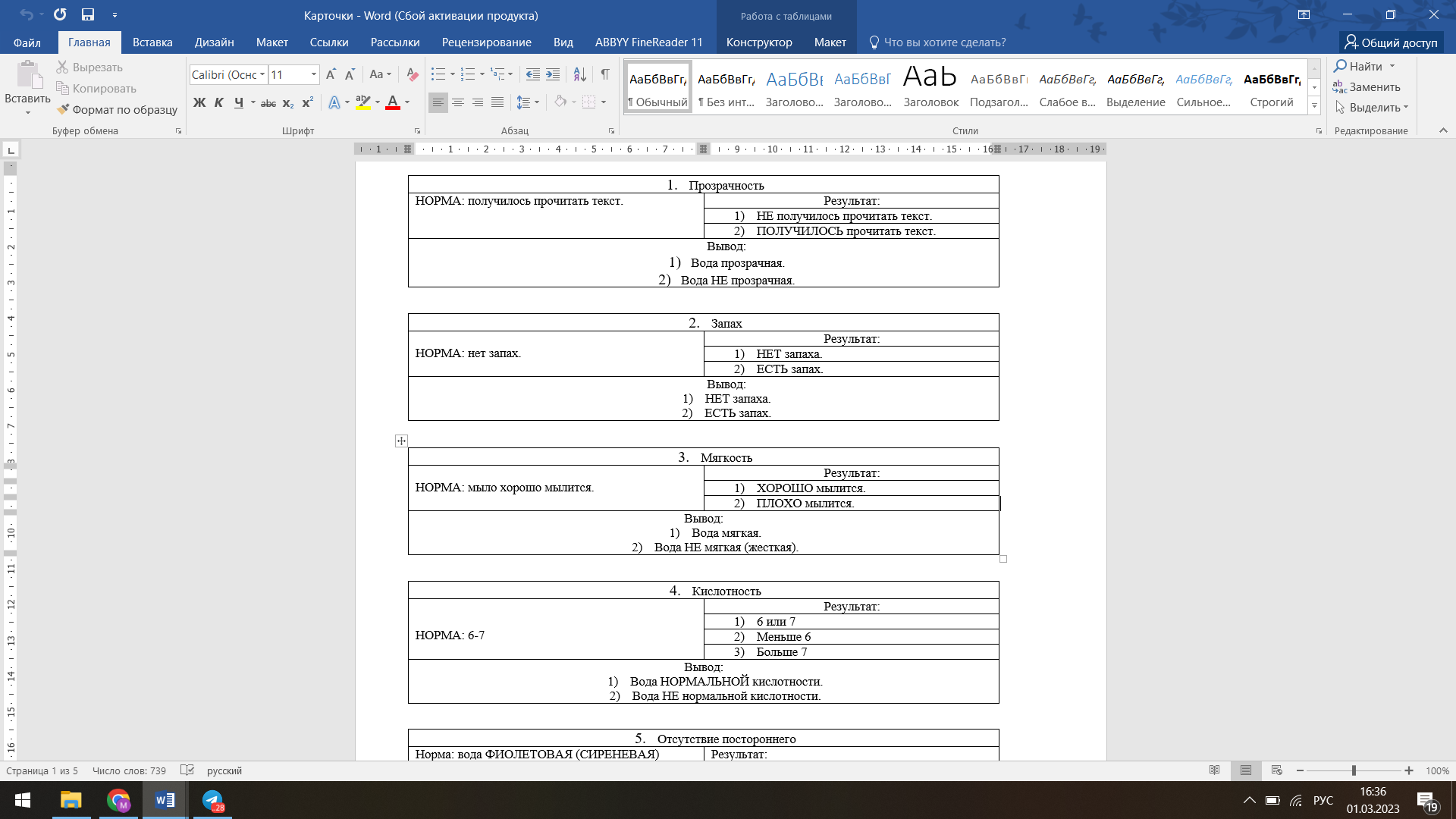The image size is (1456, 819).
Task: Justify the paragraph text
Action: tap(497, 102)
